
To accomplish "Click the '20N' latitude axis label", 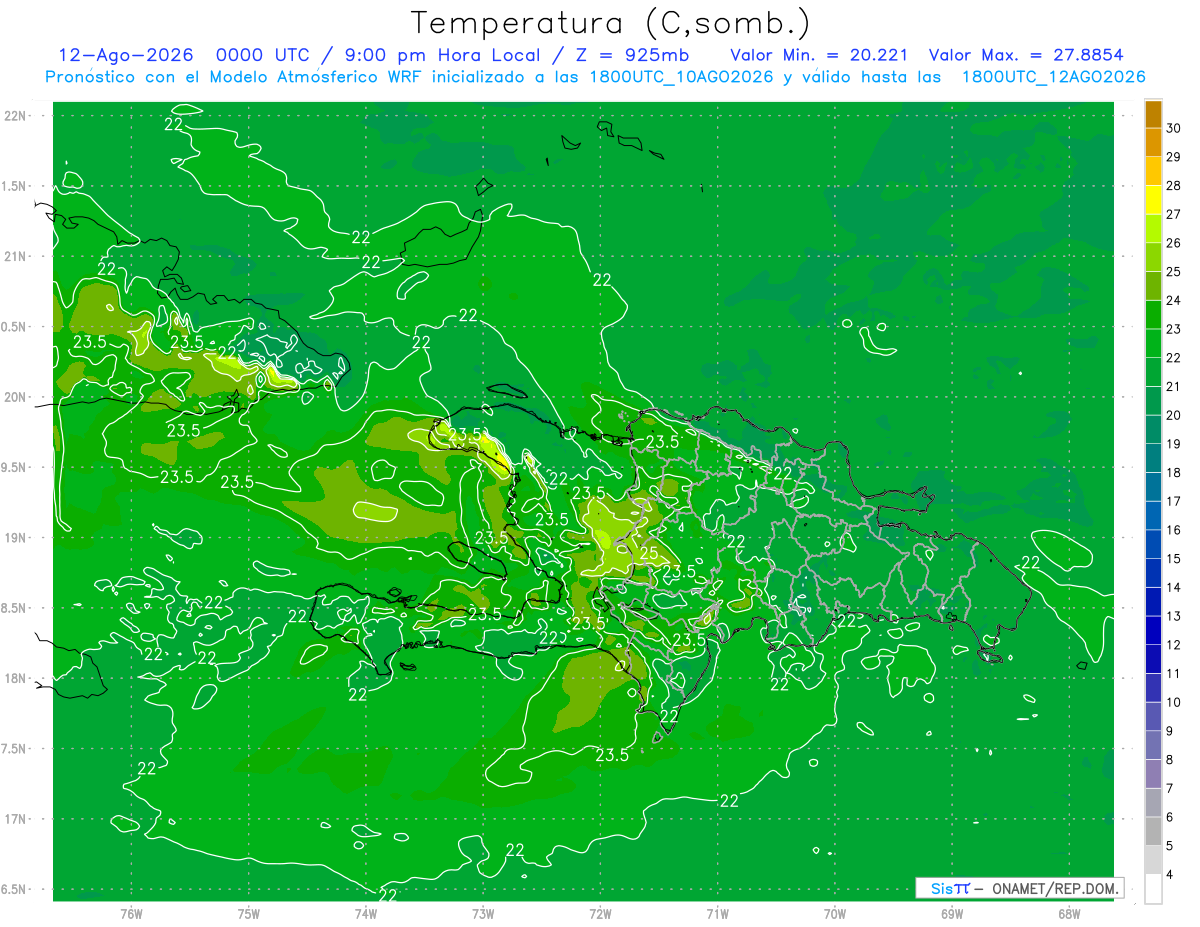I will click(16, 397).
